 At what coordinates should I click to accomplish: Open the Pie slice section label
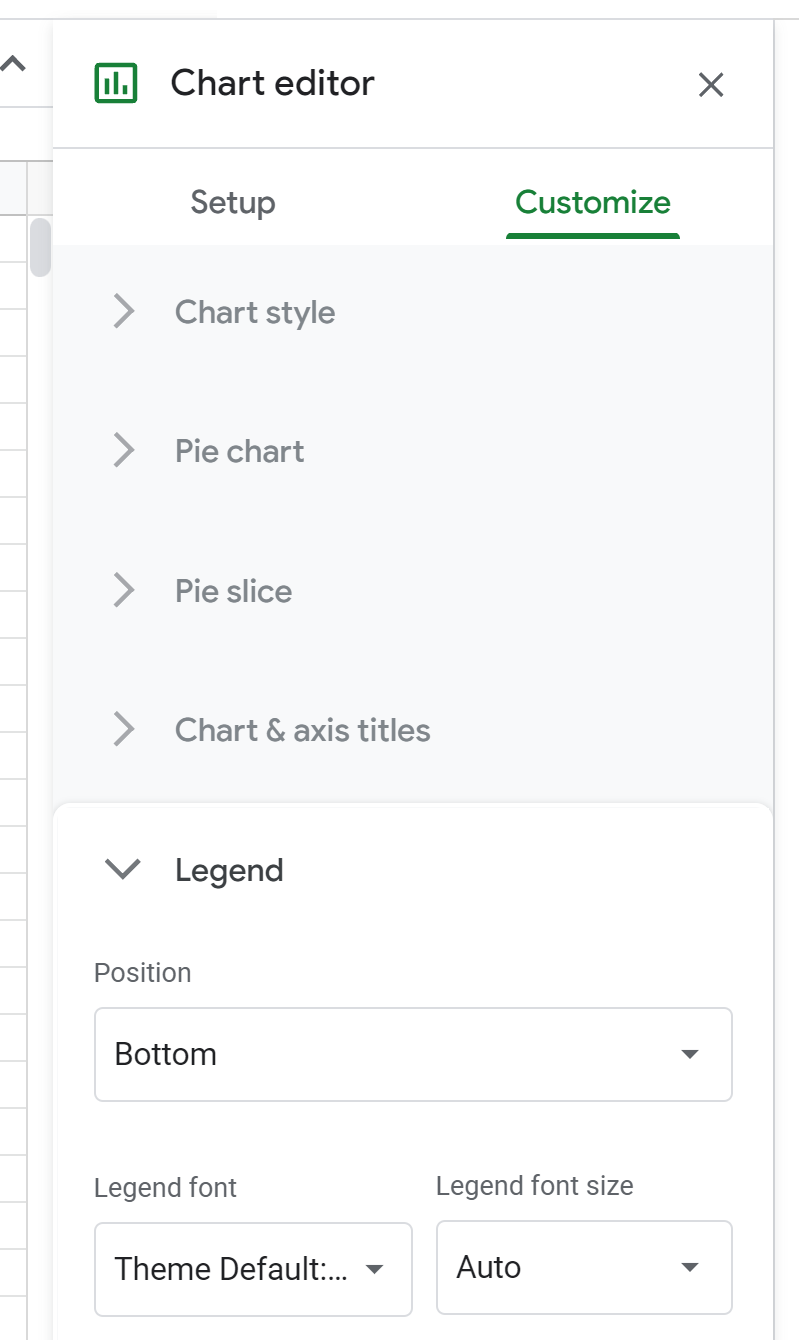(x=234, y=591)
